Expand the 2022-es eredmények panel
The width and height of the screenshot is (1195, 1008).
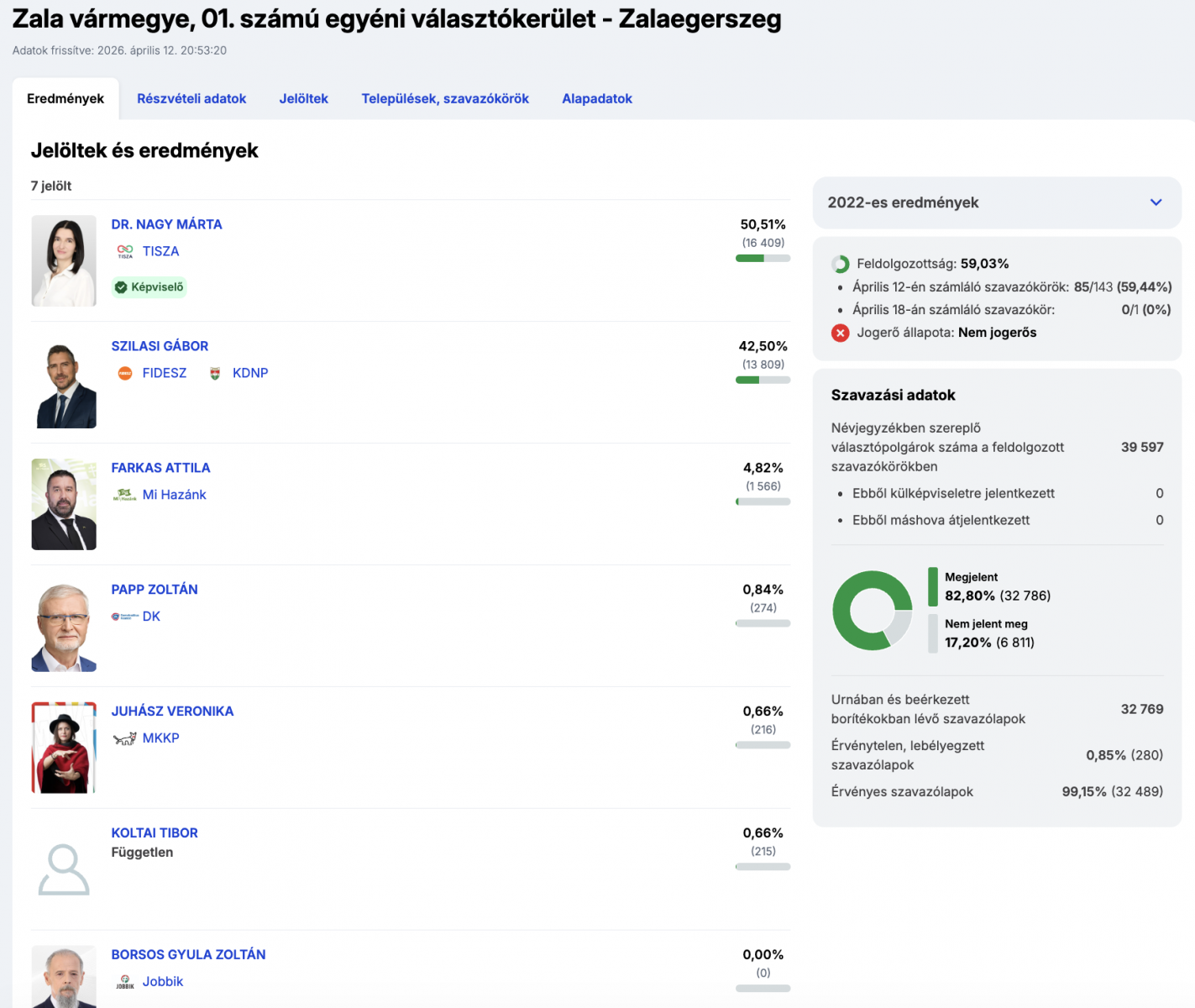click(x=997, y=202)
